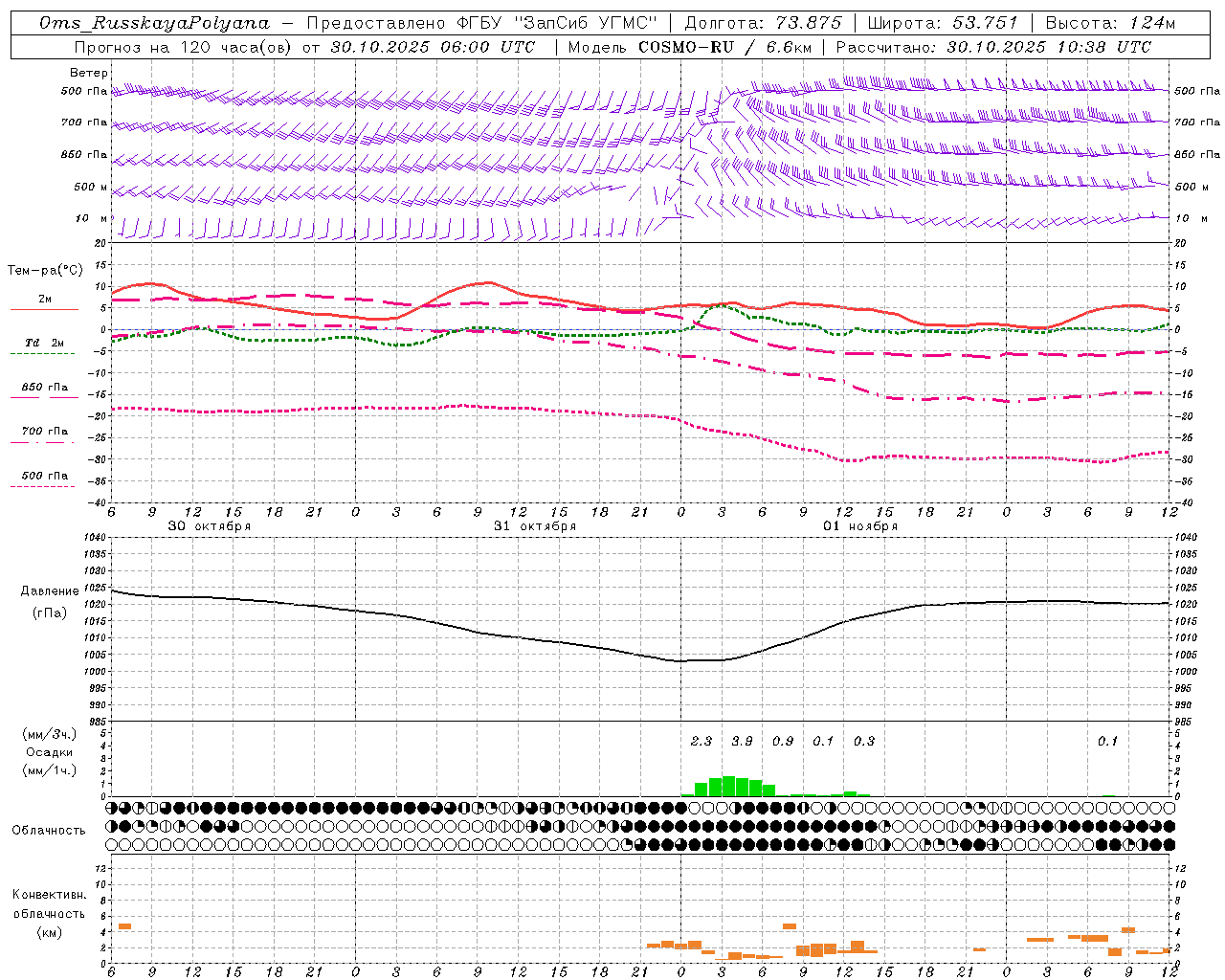This screenshot has height=980, width=1225.
Task: Click the Ветер wind panel label
Action: (89, 73)
